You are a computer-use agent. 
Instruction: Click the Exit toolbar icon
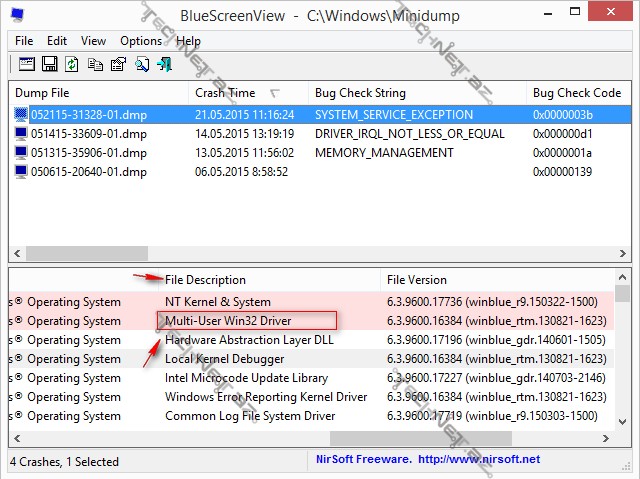tap(164, 64)
